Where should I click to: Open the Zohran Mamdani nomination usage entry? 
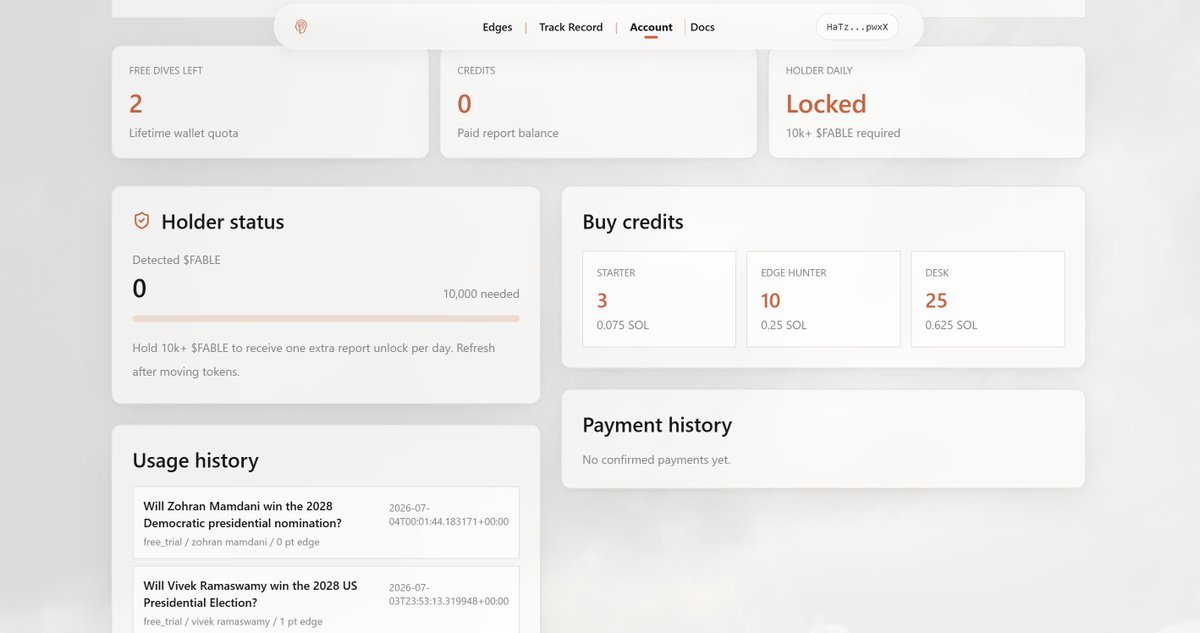[x=326, y=522]
